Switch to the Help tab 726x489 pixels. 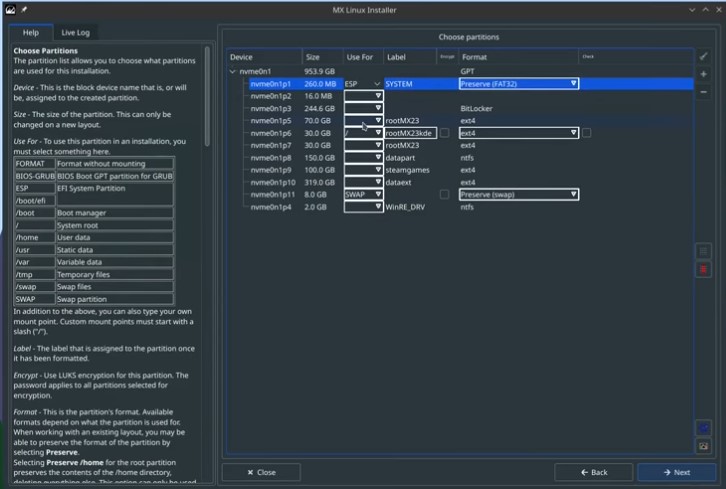(x=31, y=32)
